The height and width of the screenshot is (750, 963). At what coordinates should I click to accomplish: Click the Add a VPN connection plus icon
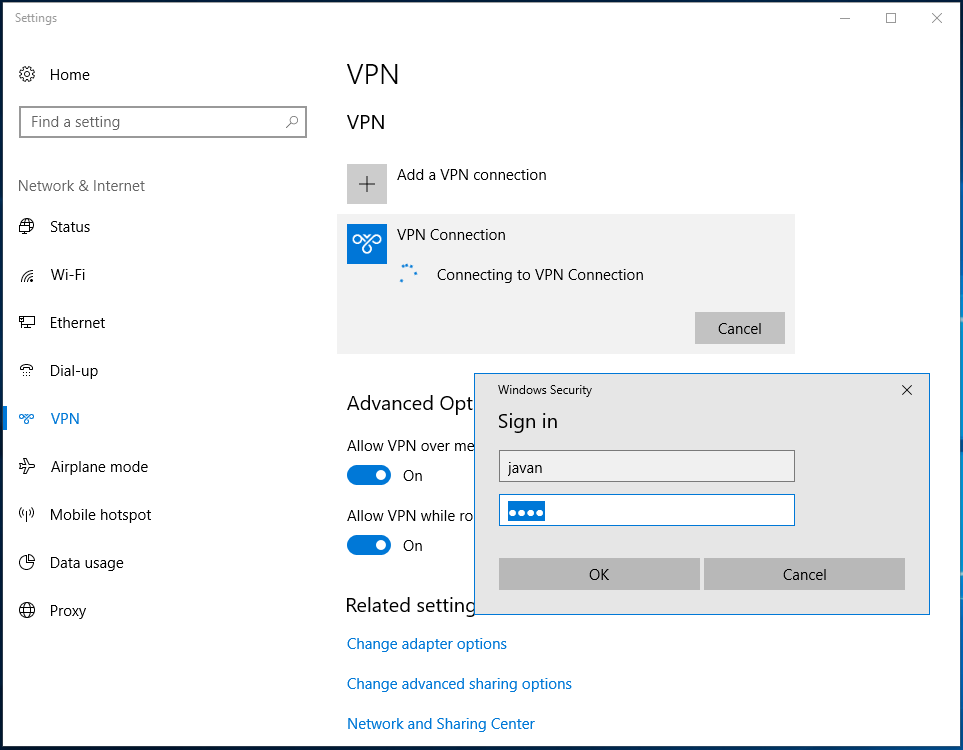[366, 183]
